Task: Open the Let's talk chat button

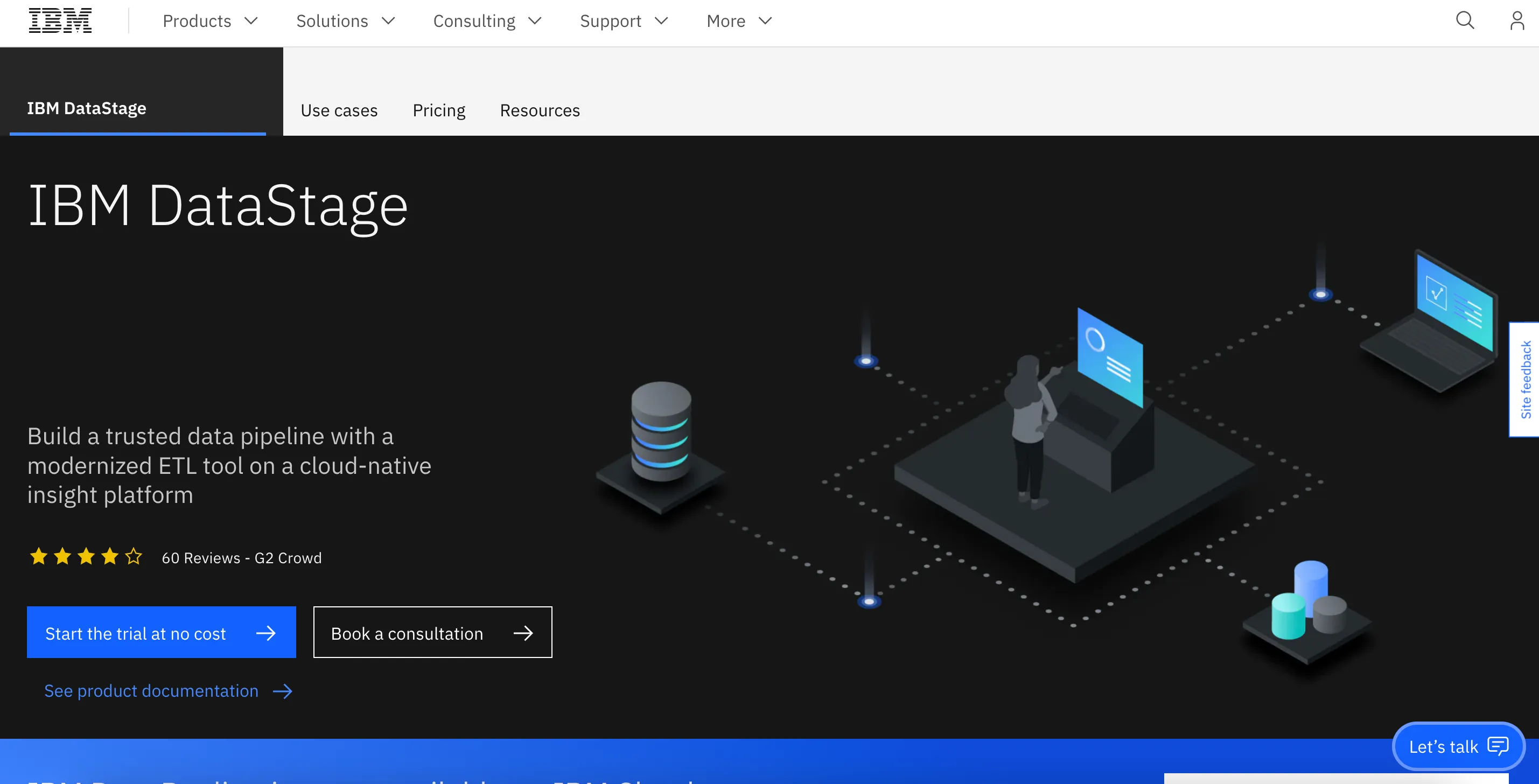Action: [x=1458, y=746]
